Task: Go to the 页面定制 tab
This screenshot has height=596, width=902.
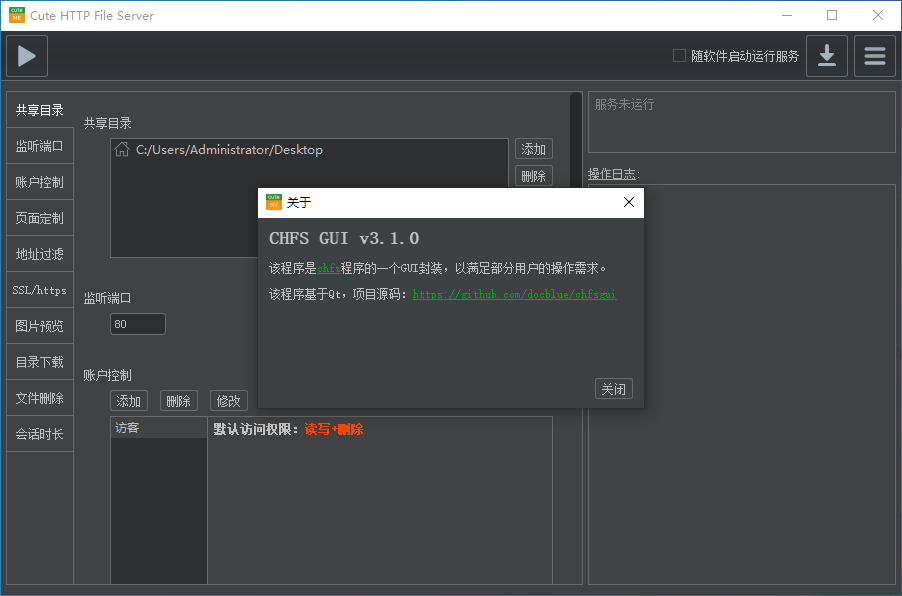Action: 40,218
